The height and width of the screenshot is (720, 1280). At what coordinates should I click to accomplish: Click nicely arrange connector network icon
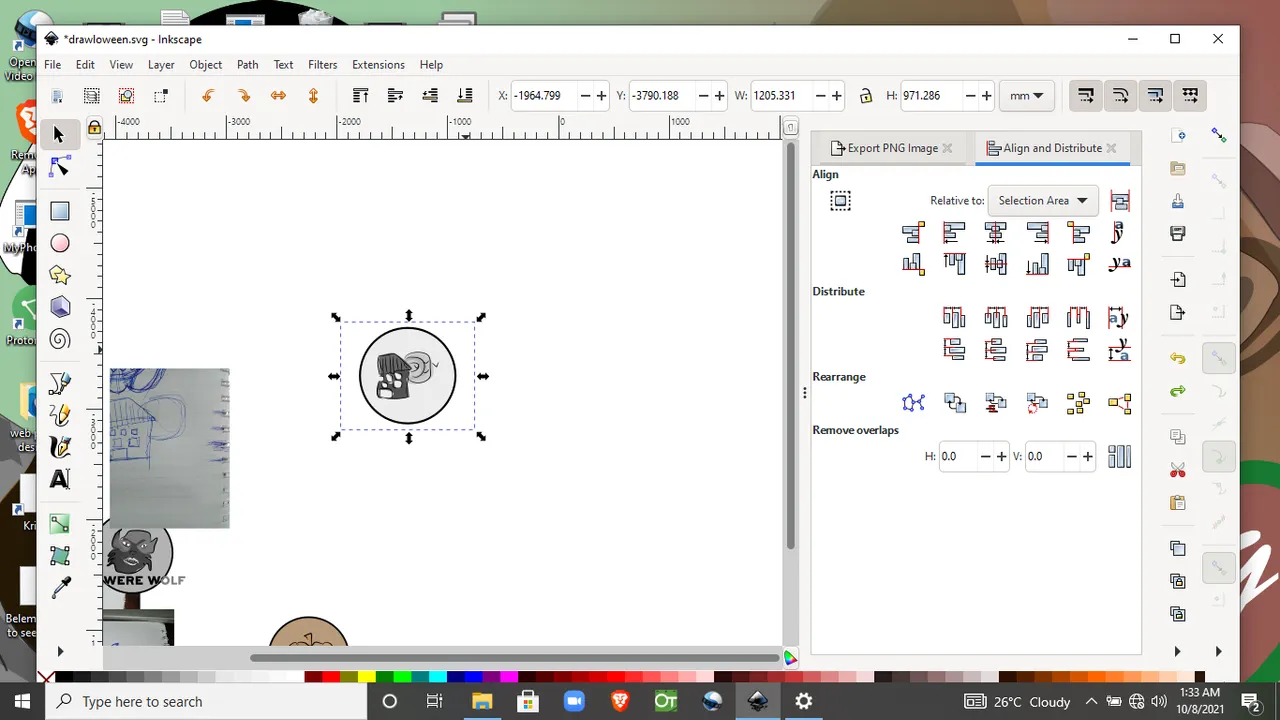point(913,403)
